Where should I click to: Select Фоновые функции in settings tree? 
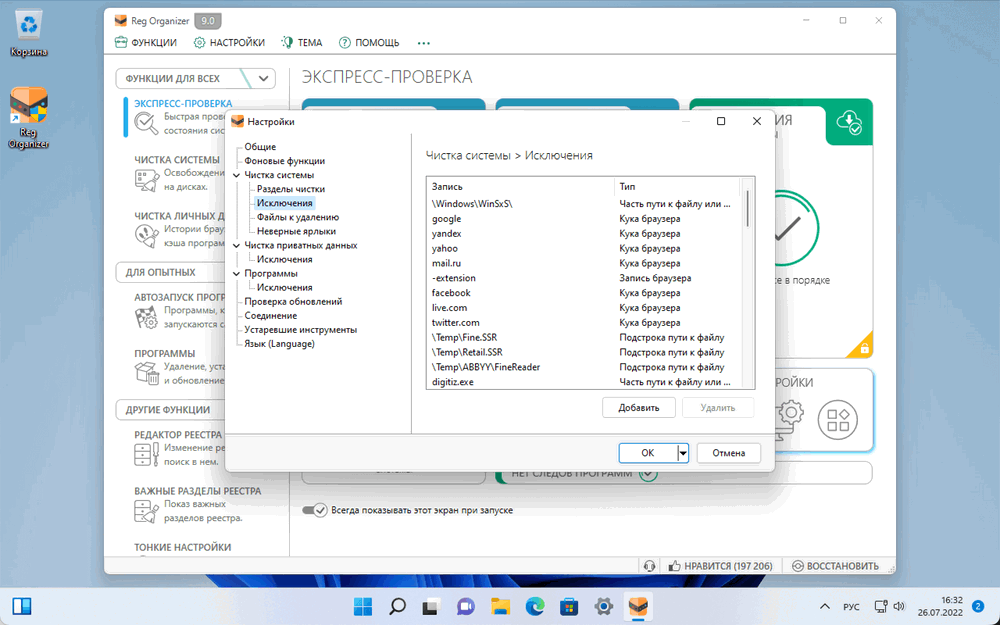284,161
